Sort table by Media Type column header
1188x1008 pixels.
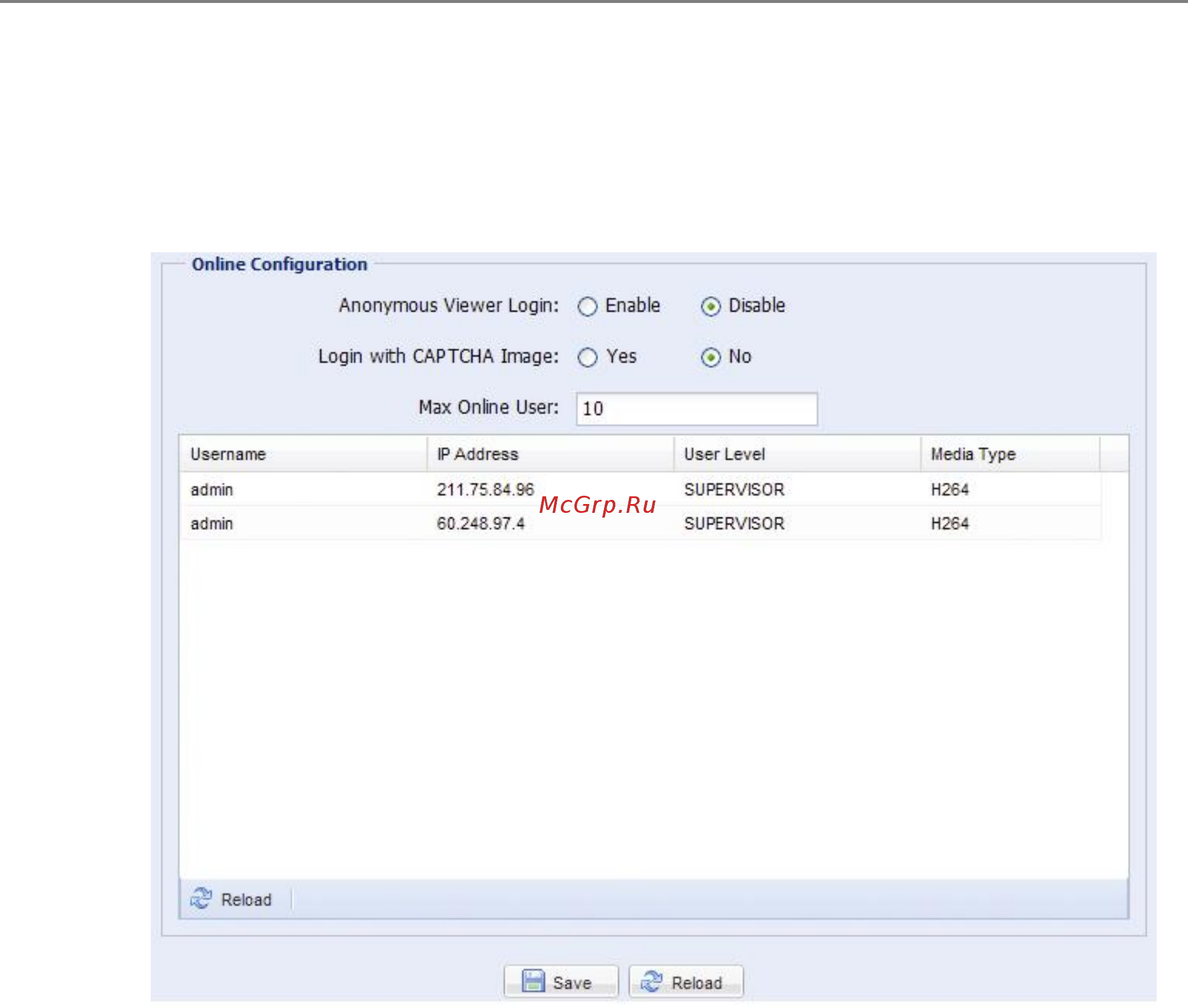point(1010,454)
